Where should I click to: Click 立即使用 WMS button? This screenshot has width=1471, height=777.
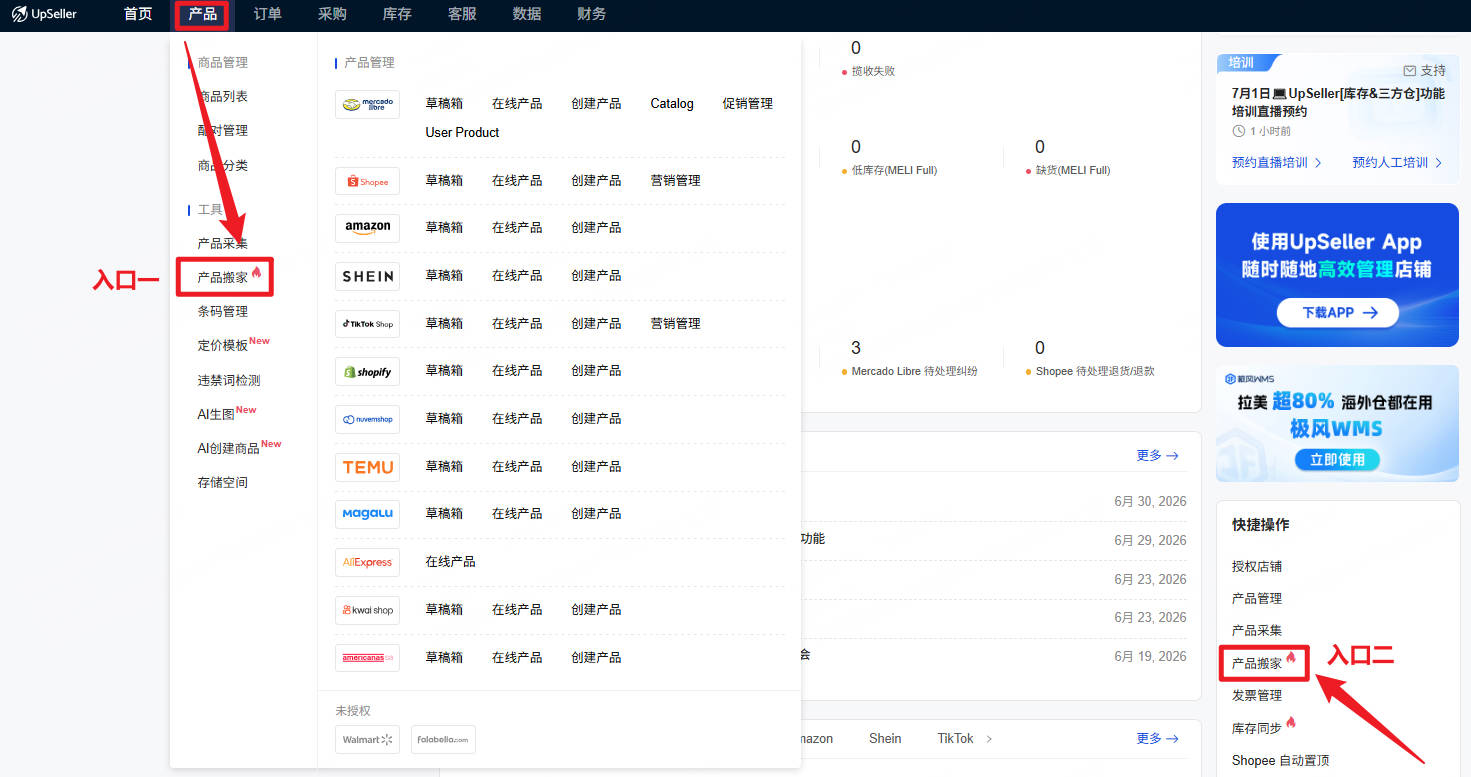pyautogui.click(x=1337, y=460)
